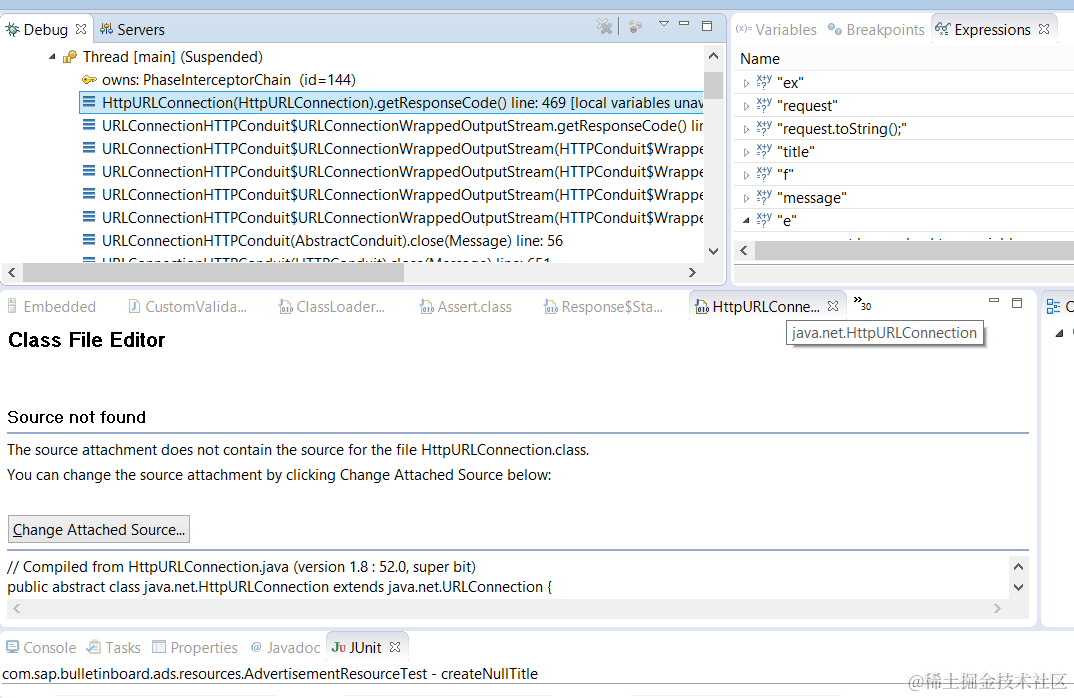Collapse Thread [main] (Suspended) node
The width and height of the screenshot is (1074, 698).
pyautogui.click(x=52, y=57)
